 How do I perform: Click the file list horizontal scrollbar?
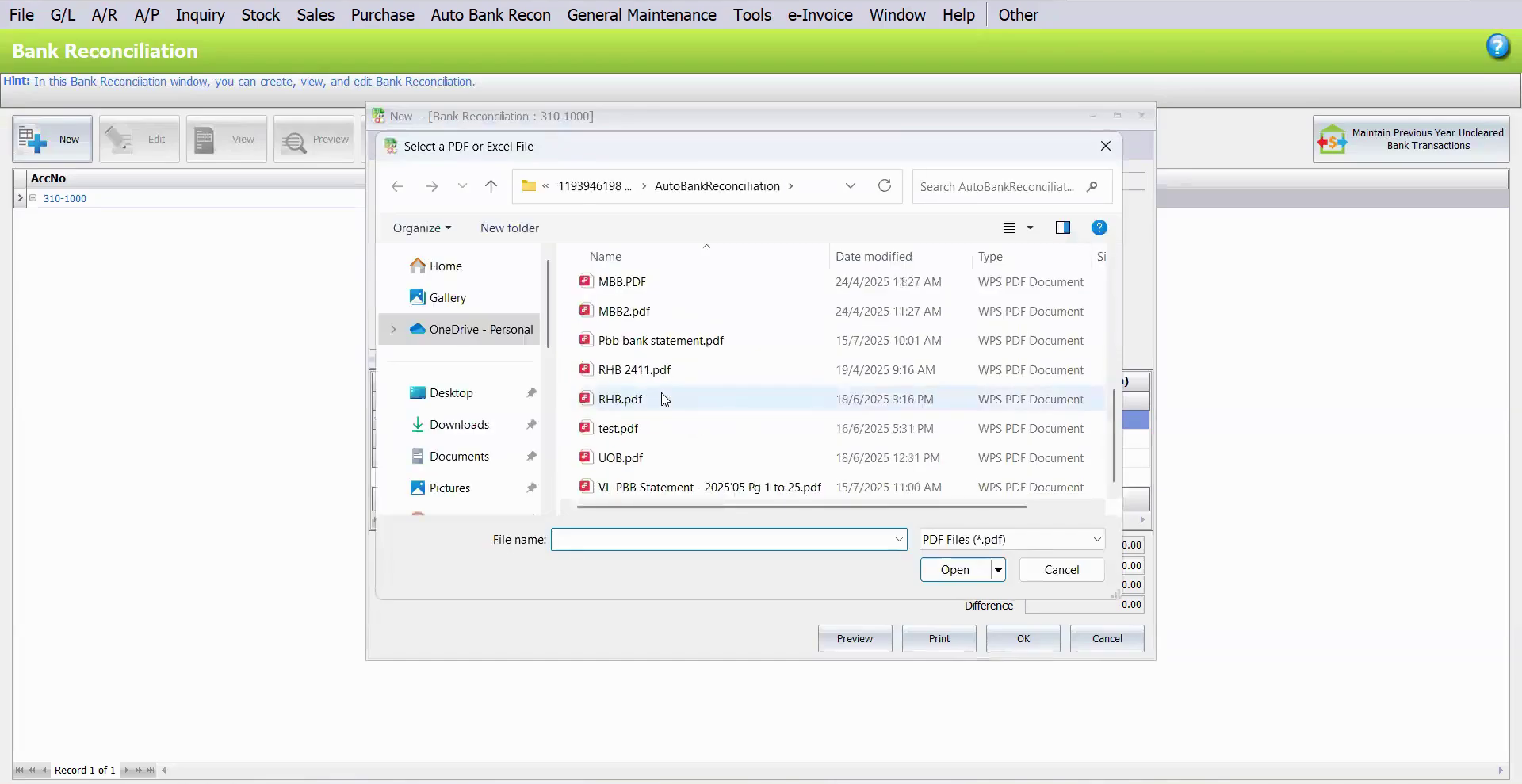click(x=802, y=506)
